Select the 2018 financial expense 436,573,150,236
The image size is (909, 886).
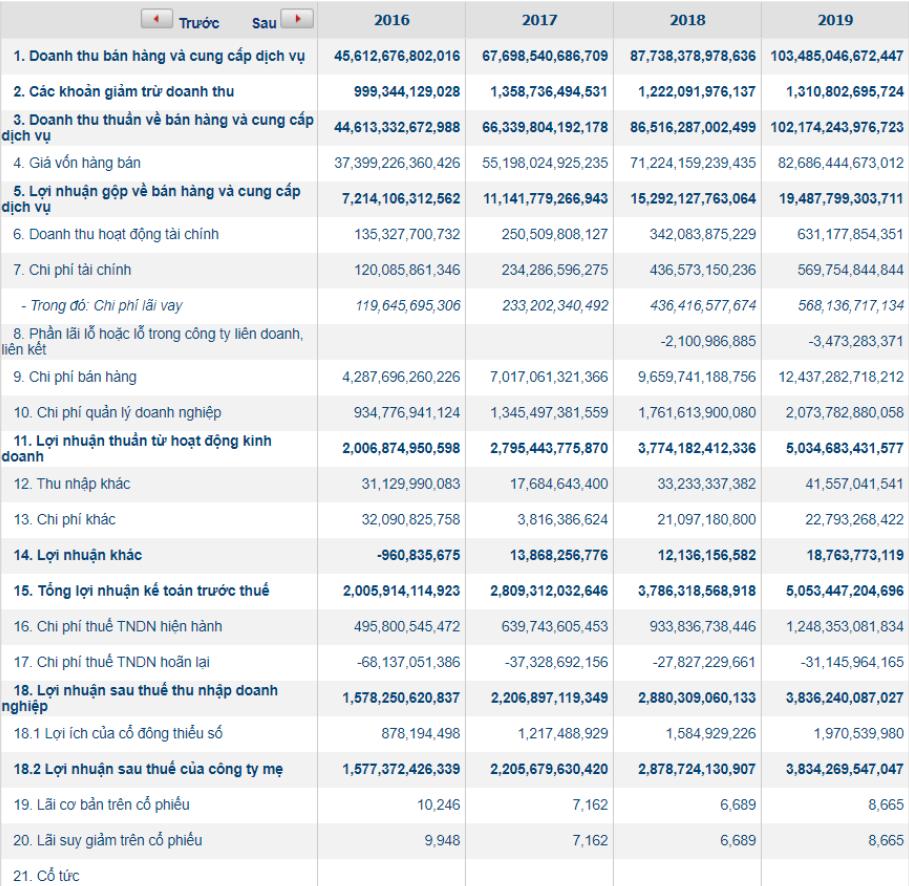(x=703, y=270)
